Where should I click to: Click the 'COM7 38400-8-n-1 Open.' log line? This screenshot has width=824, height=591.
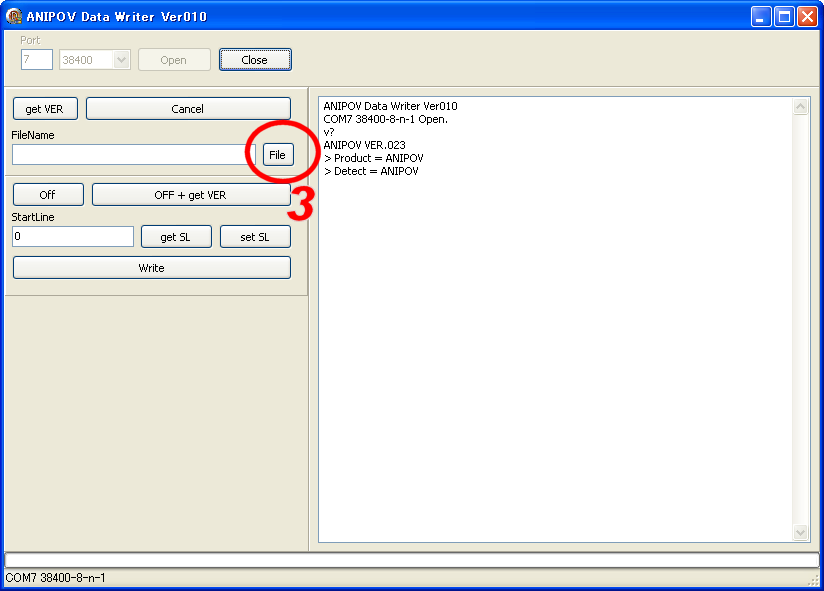click(385, 119)
